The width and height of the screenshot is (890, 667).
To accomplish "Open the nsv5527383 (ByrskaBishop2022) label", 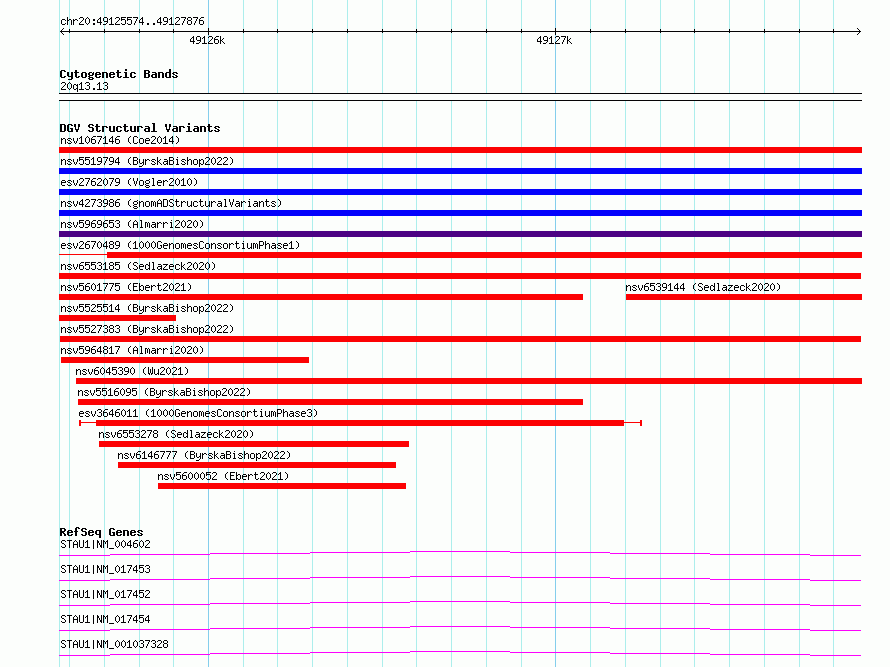I will [x=147, y=329].
